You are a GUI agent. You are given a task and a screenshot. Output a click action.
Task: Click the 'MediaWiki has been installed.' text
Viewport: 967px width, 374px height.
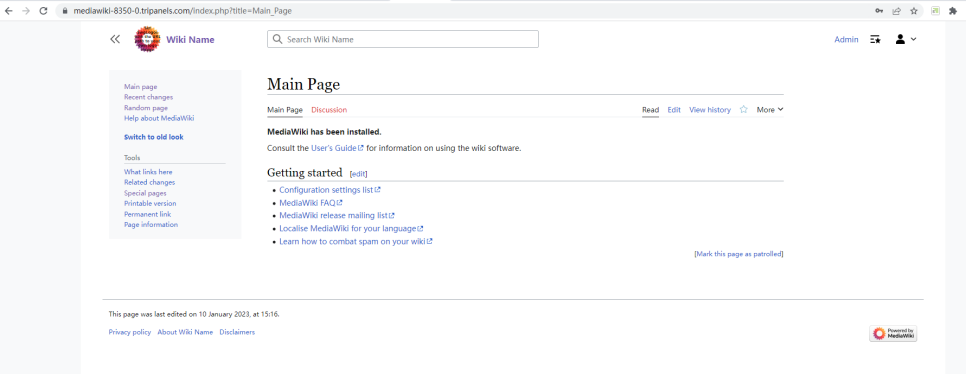point(324,132)
